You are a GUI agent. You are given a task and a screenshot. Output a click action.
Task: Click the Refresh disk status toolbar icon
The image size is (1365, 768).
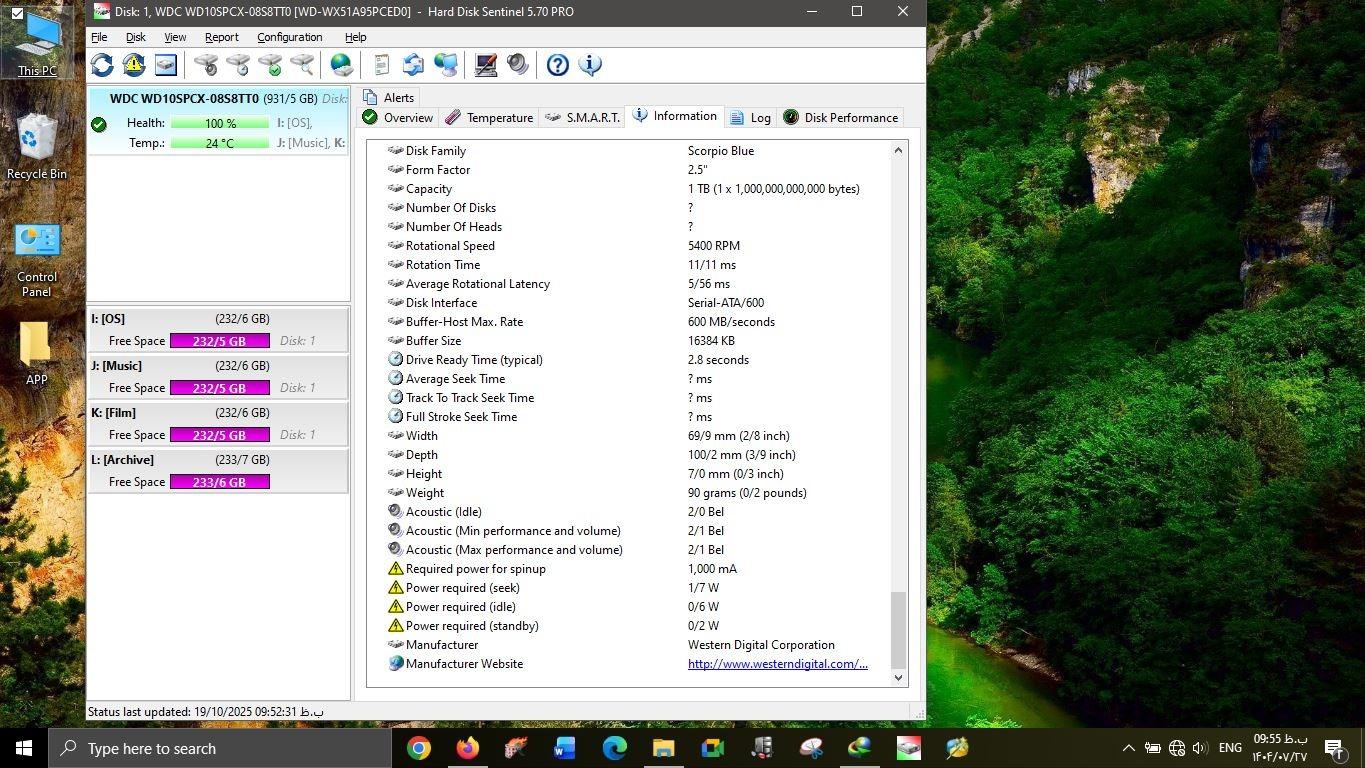pyautogui.click(x=102, y=65)
